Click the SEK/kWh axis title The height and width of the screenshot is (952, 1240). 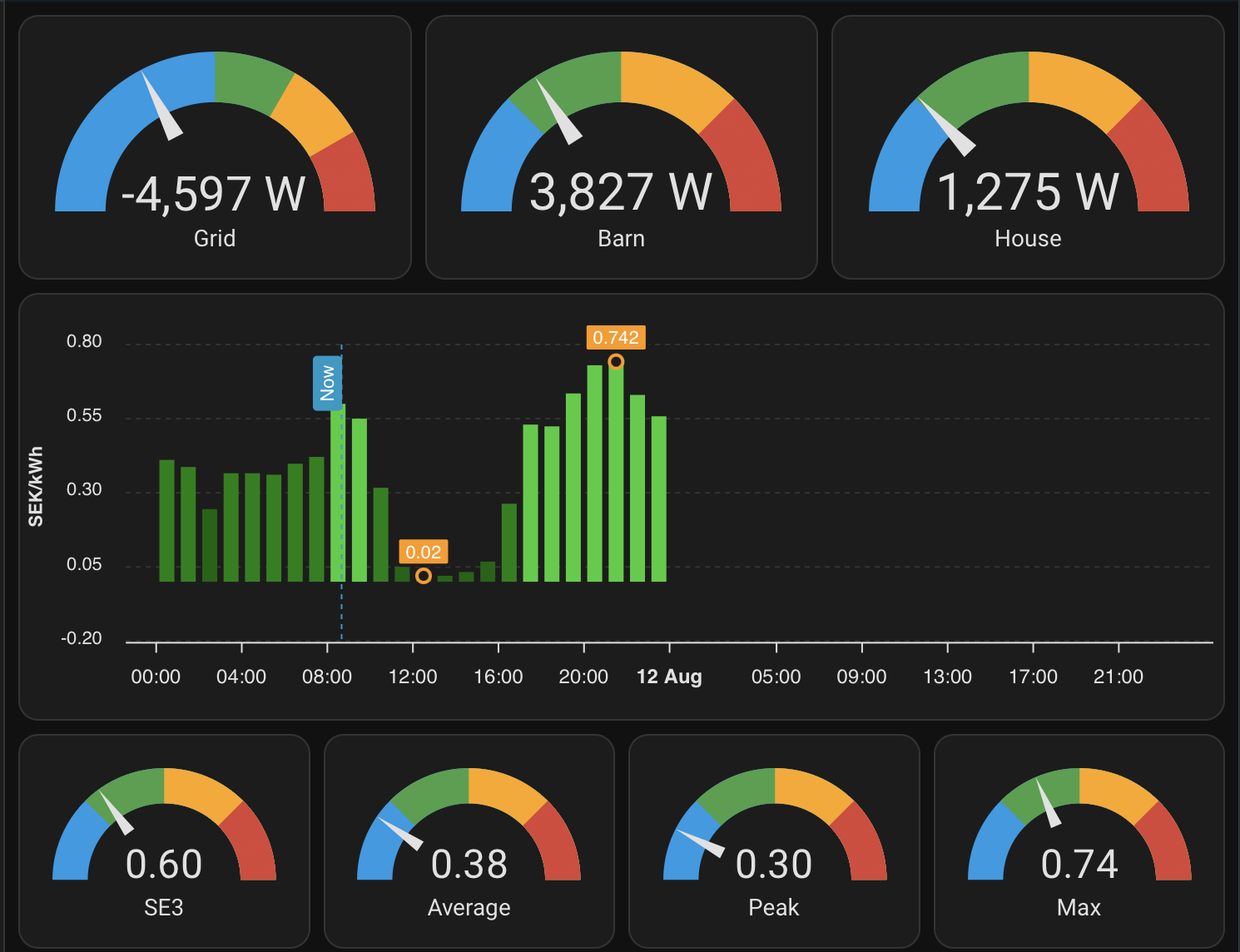[x=36, y=487]
